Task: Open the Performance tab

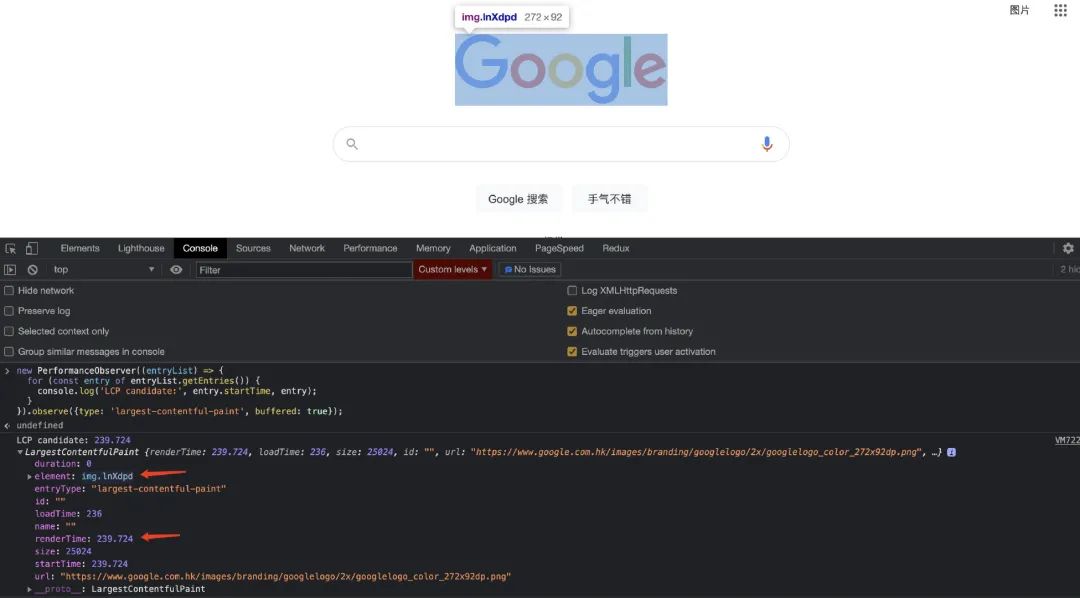Action: pyautogui.click(x=371, y=248)
